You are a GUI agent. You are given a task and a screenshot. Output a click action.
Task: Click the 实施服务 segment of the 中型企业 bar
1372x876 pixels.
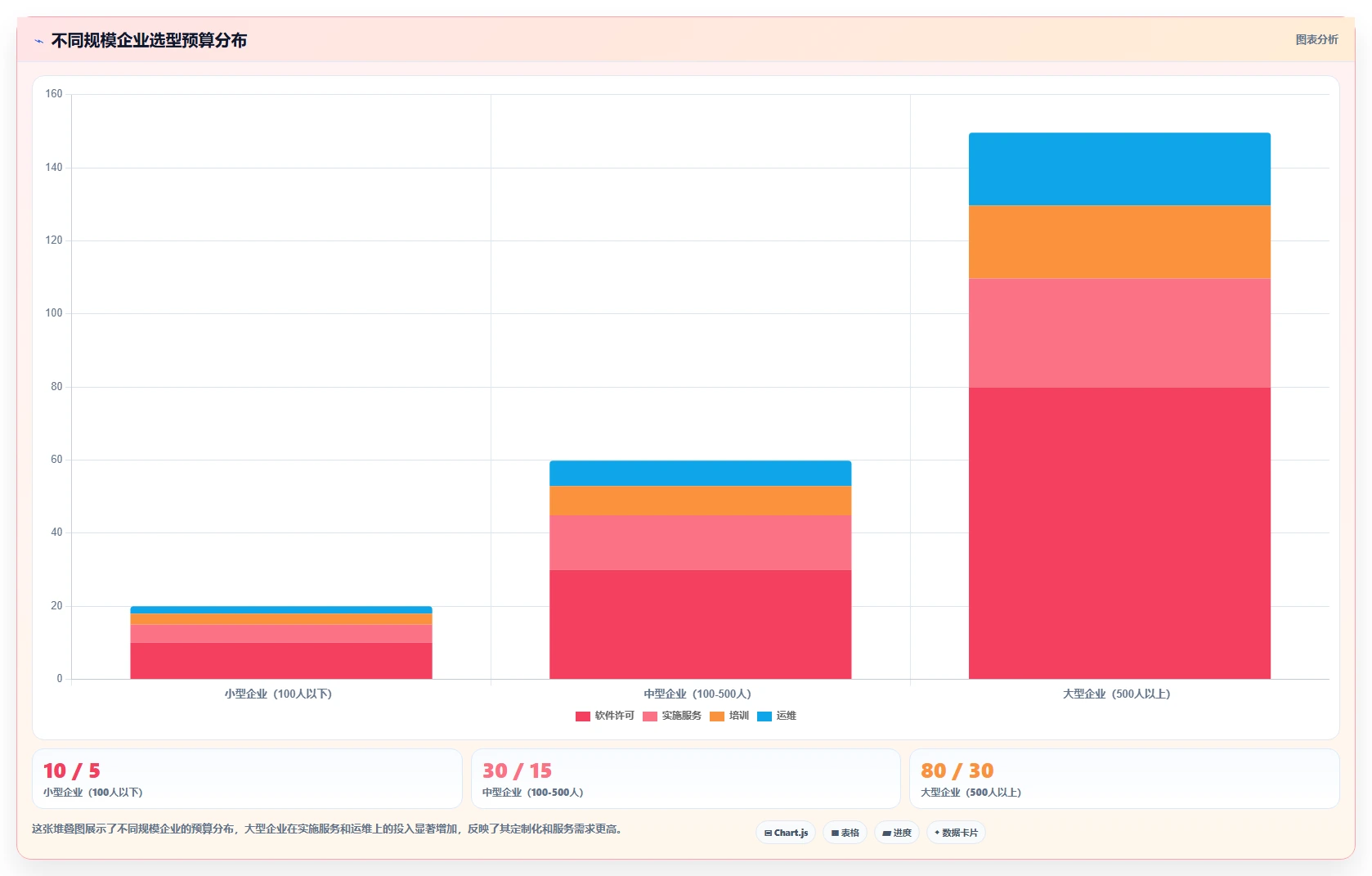pos(700,542)
